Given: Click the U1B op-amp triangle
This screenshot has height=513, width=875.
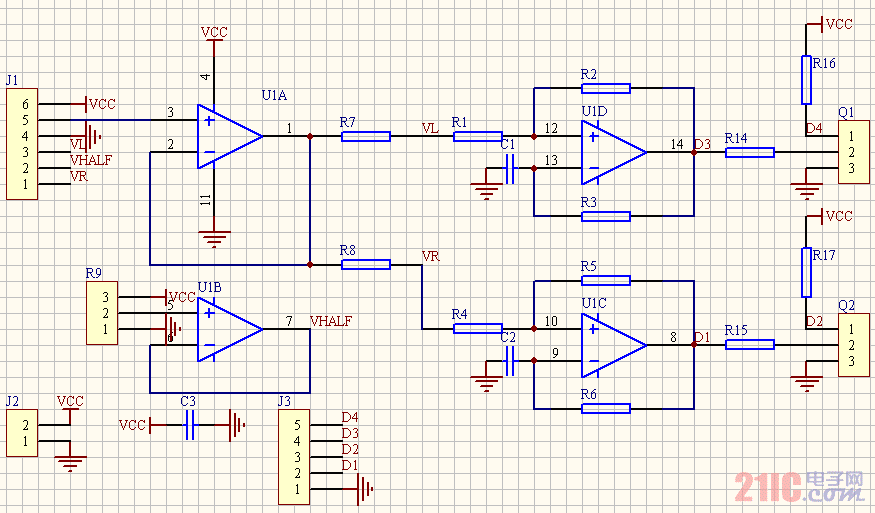Looking at the screenshot, I should 228,329.
